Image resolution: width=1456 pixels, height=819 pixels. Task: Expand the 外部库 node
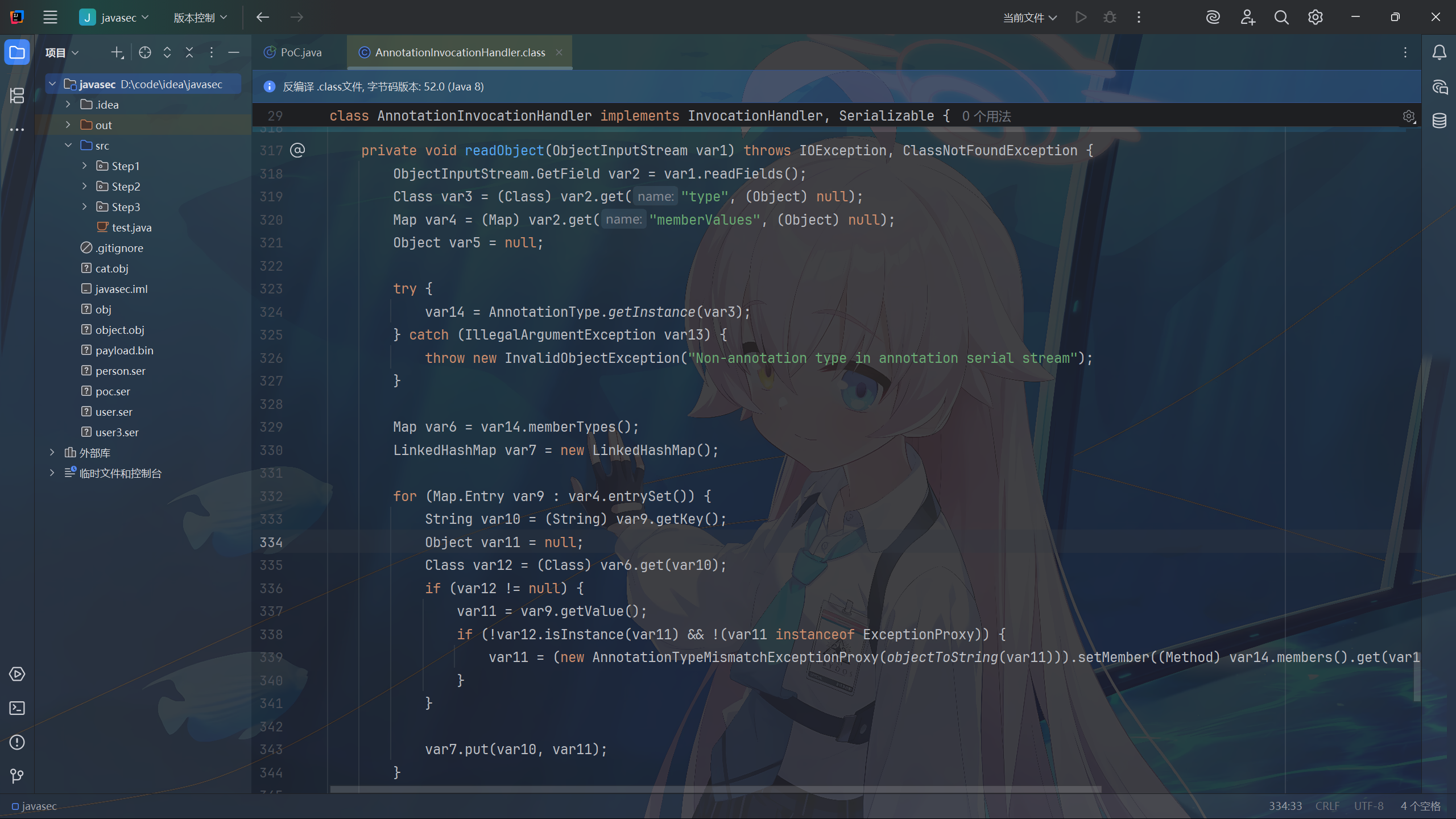[52, 453]
